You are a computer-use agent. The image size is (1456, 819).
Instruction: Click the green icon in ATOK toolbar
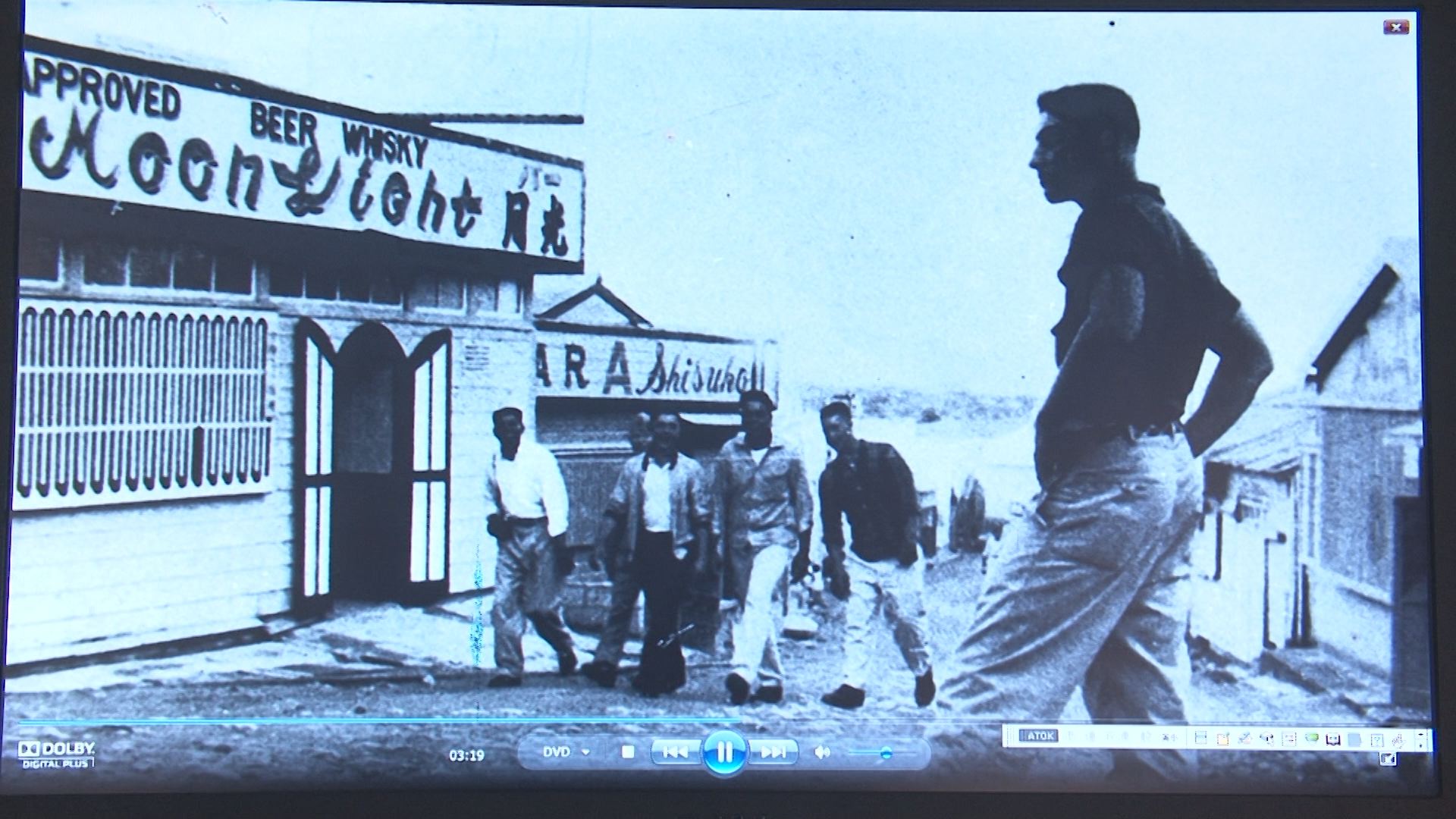coord(1312,738)
